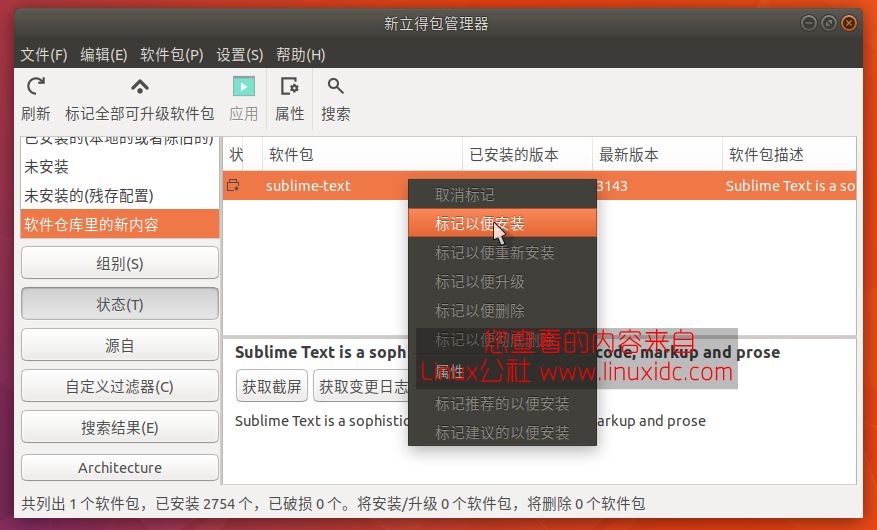This screenshot has width=877, height=530.
Task: Open 属性 properties toolbar icon
Action: pyautogui.click(x=289, y=87)
